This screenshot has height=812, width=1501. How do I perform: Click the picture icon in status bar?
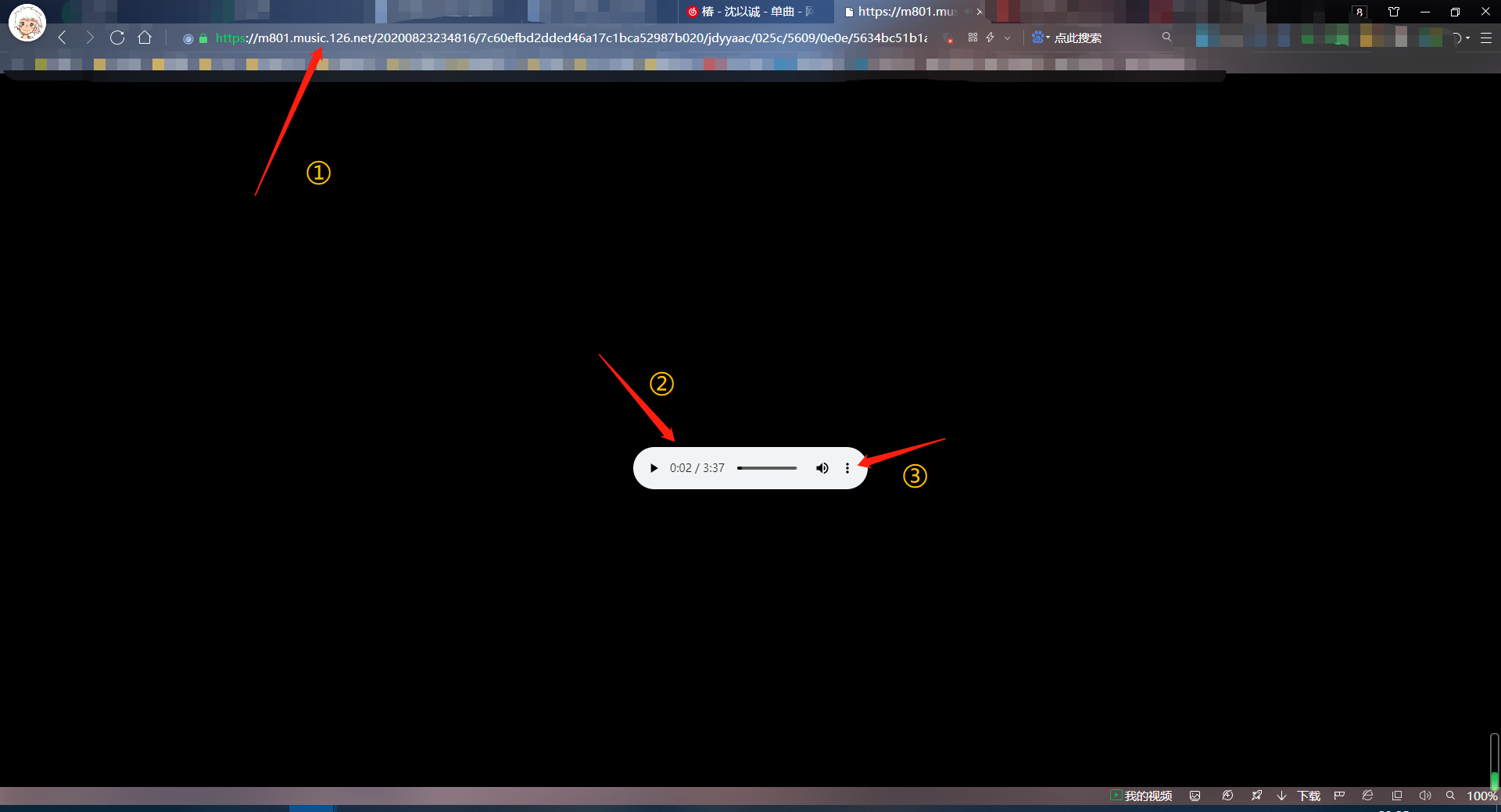coord(1195,796)
